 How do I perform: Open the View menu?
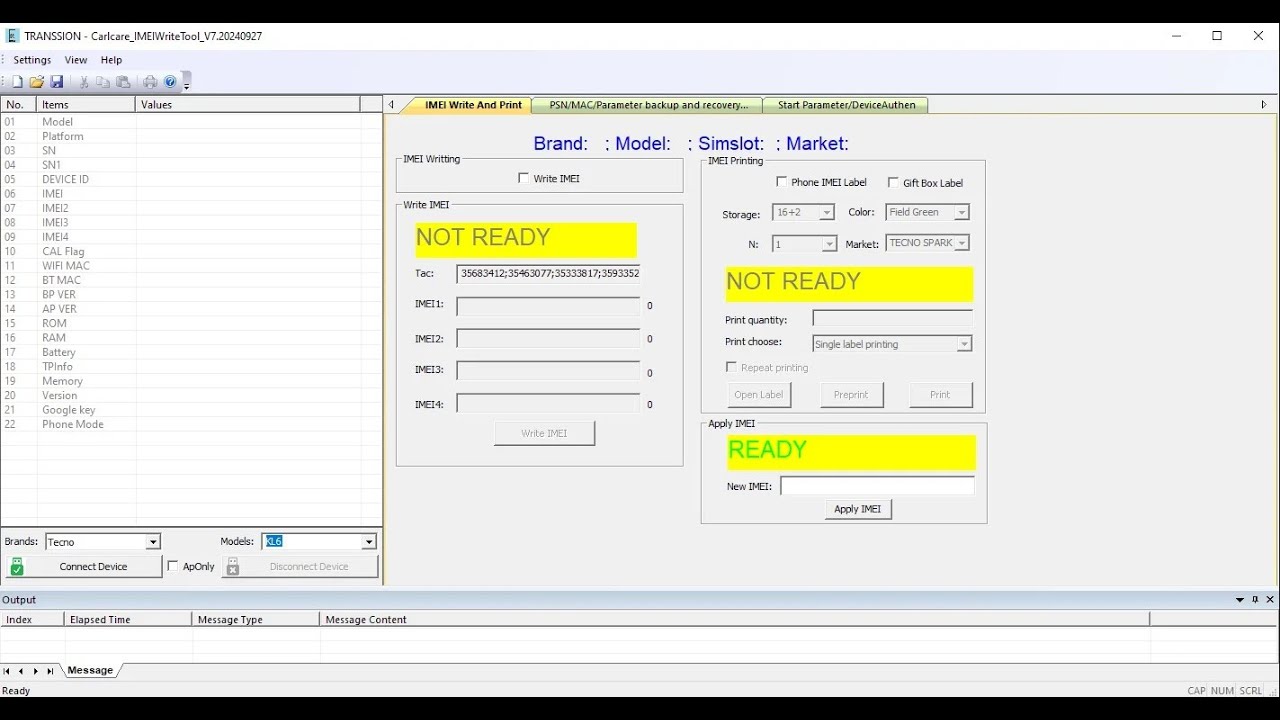(76, 60)
